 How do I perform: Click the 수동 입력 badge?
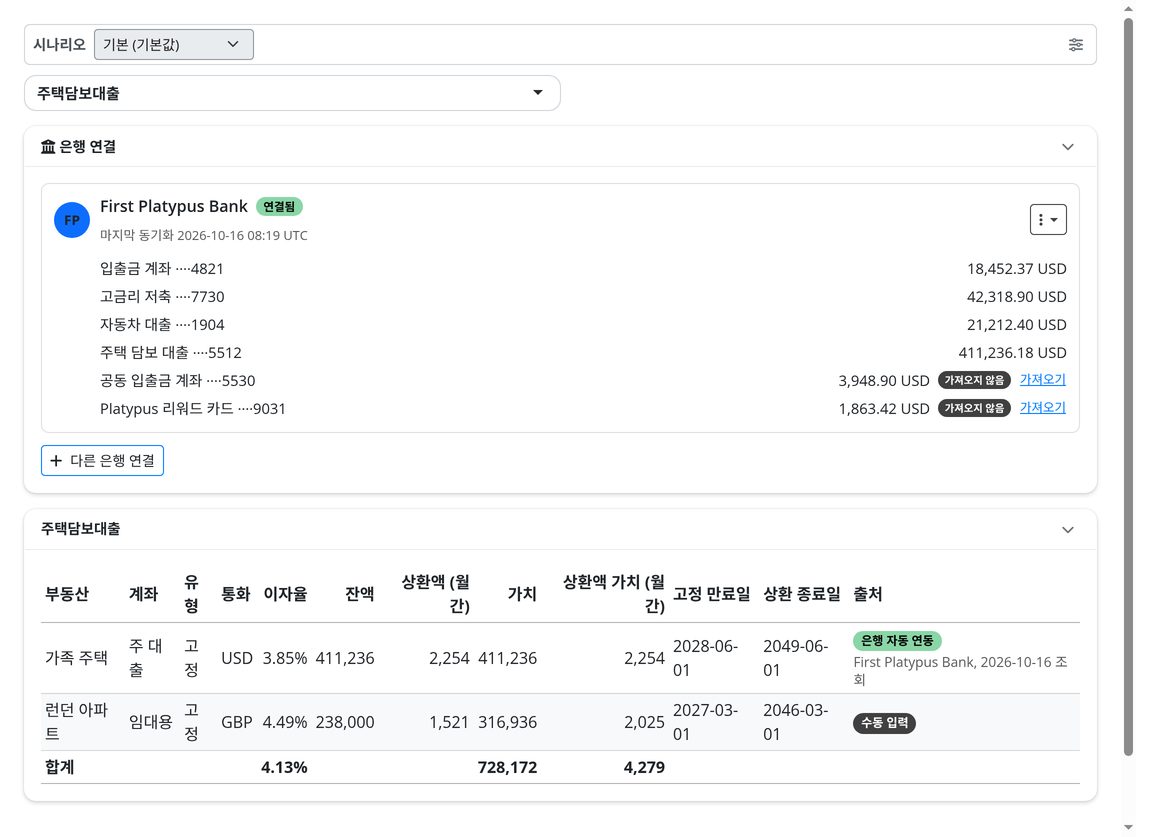[884, 722]
